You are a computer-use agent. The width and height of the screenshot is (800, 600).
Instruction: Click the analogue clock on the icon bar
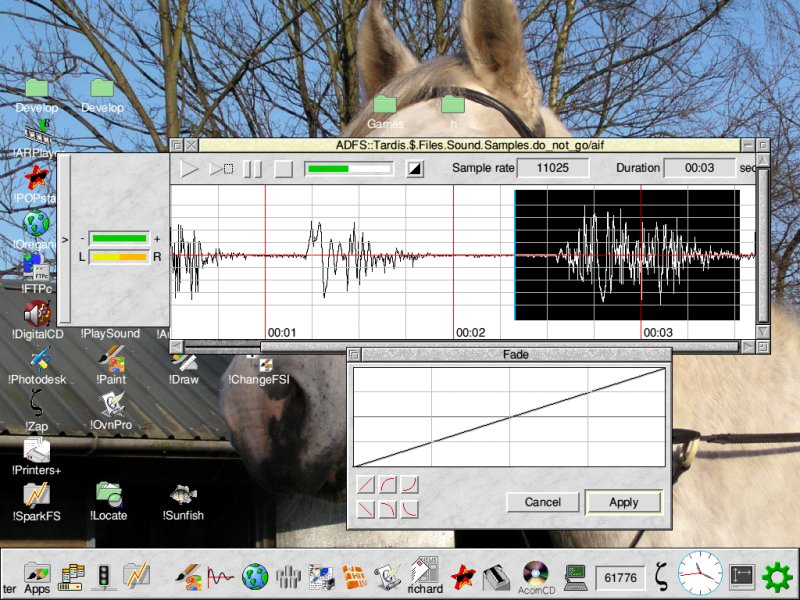[700, 573]
